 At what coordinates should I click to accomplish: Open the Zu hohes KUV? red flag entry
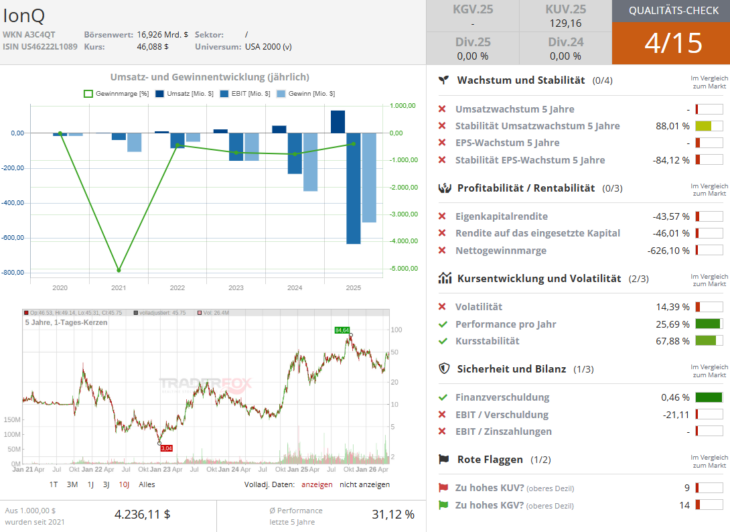coord(514,488)
